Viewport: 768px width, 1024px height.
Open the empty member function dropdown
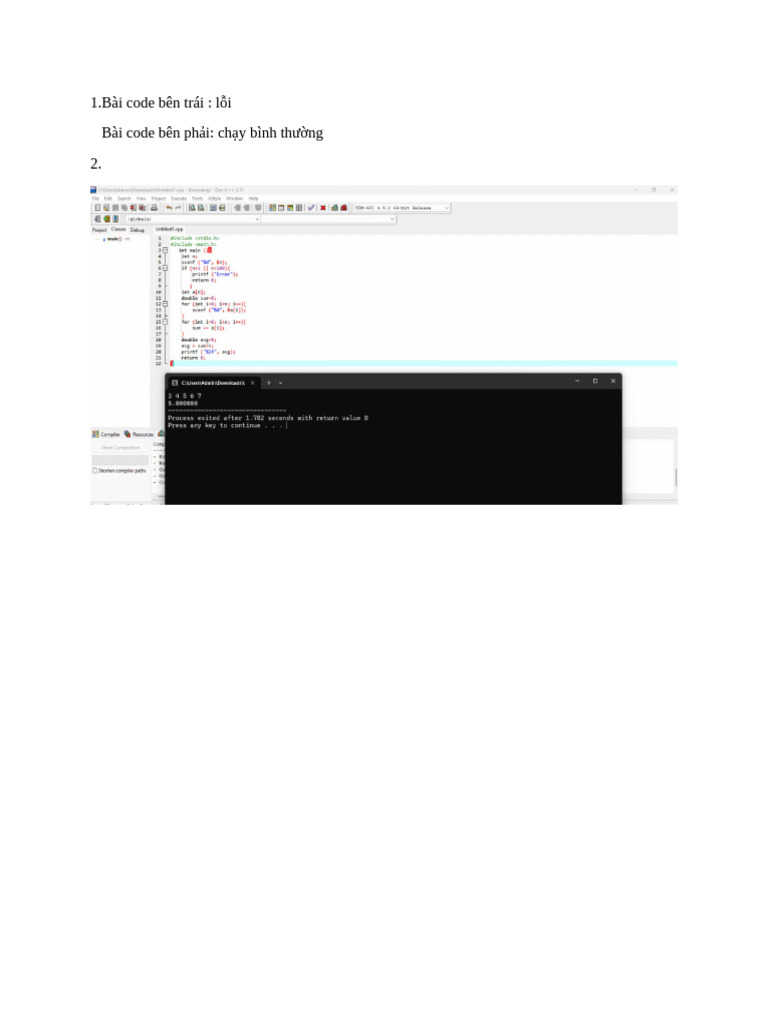click(328, 219)
